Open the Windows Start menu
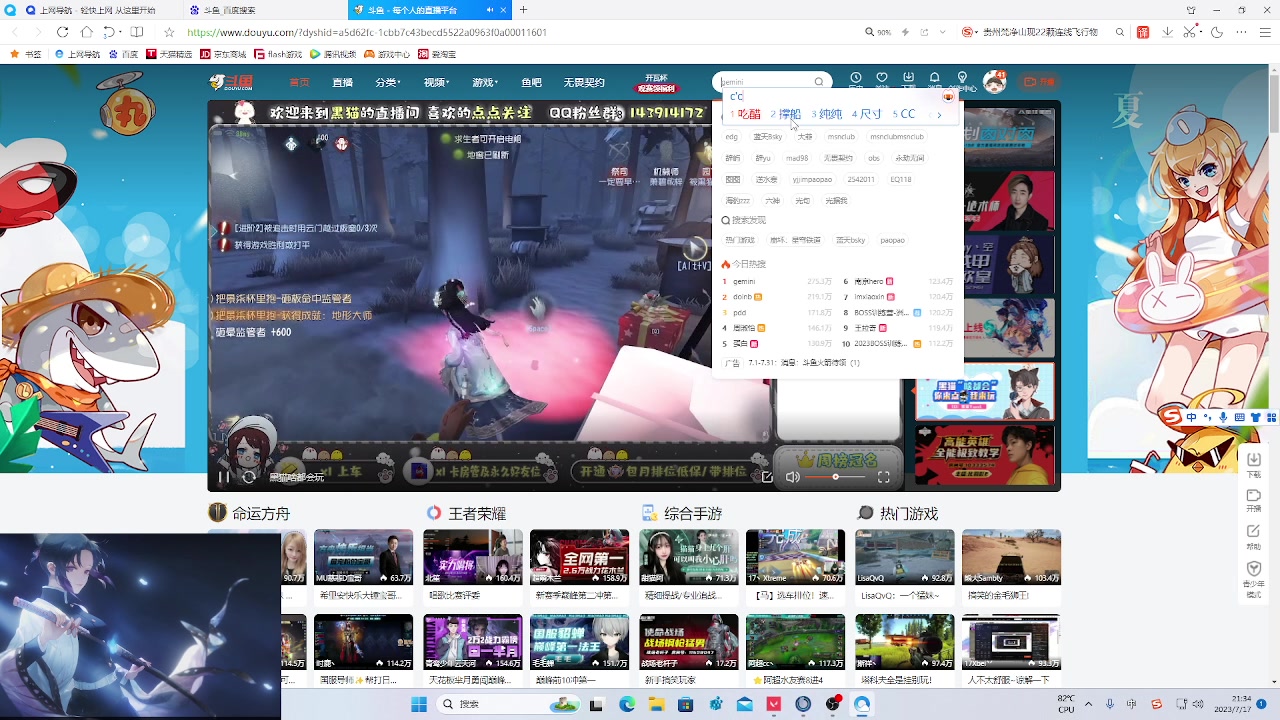This screenshot has height=720, width=1280. (419, 704)
